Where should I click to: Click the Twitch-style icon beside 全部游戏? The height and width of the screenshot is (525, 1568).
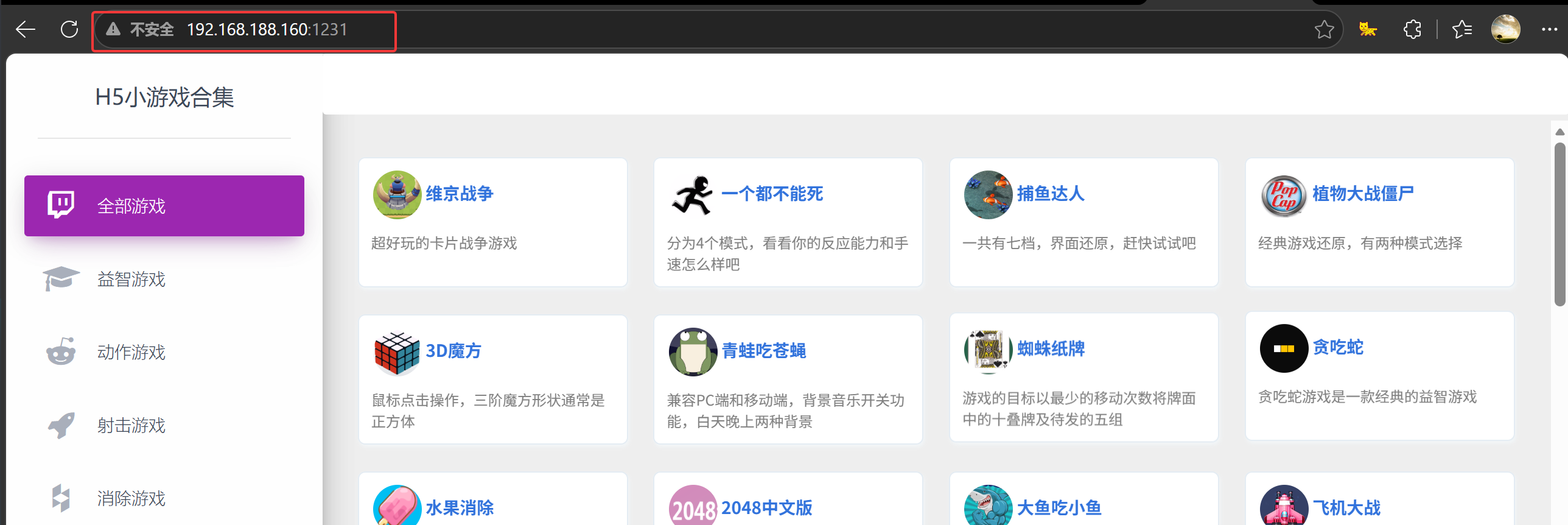tap(61, 205)
